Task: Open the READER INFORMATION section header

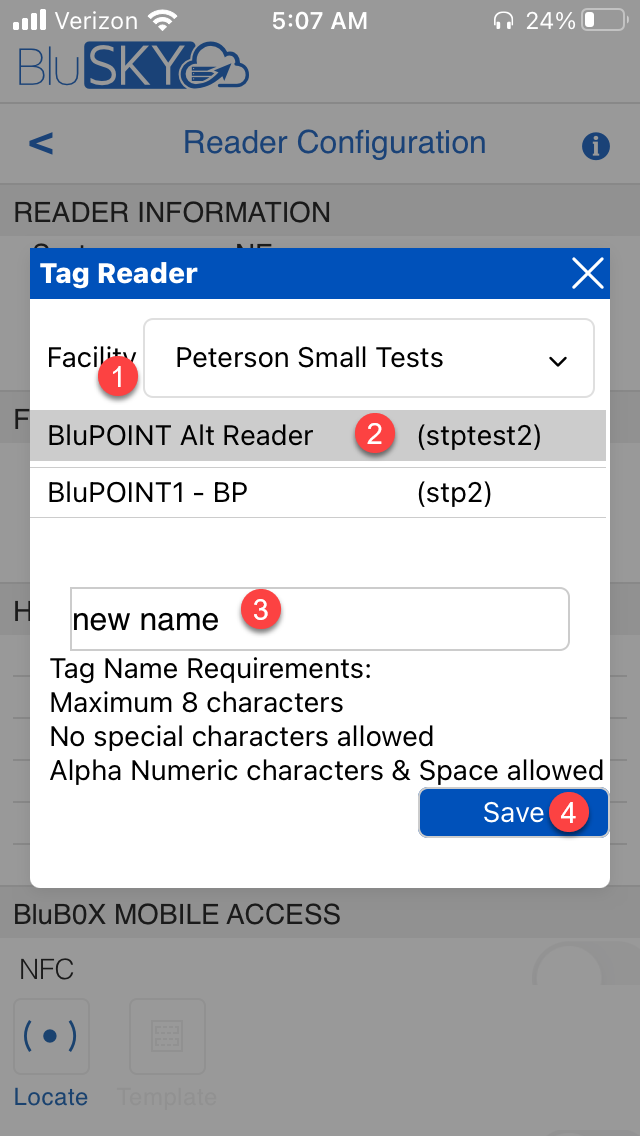Action: click(170, 212)
